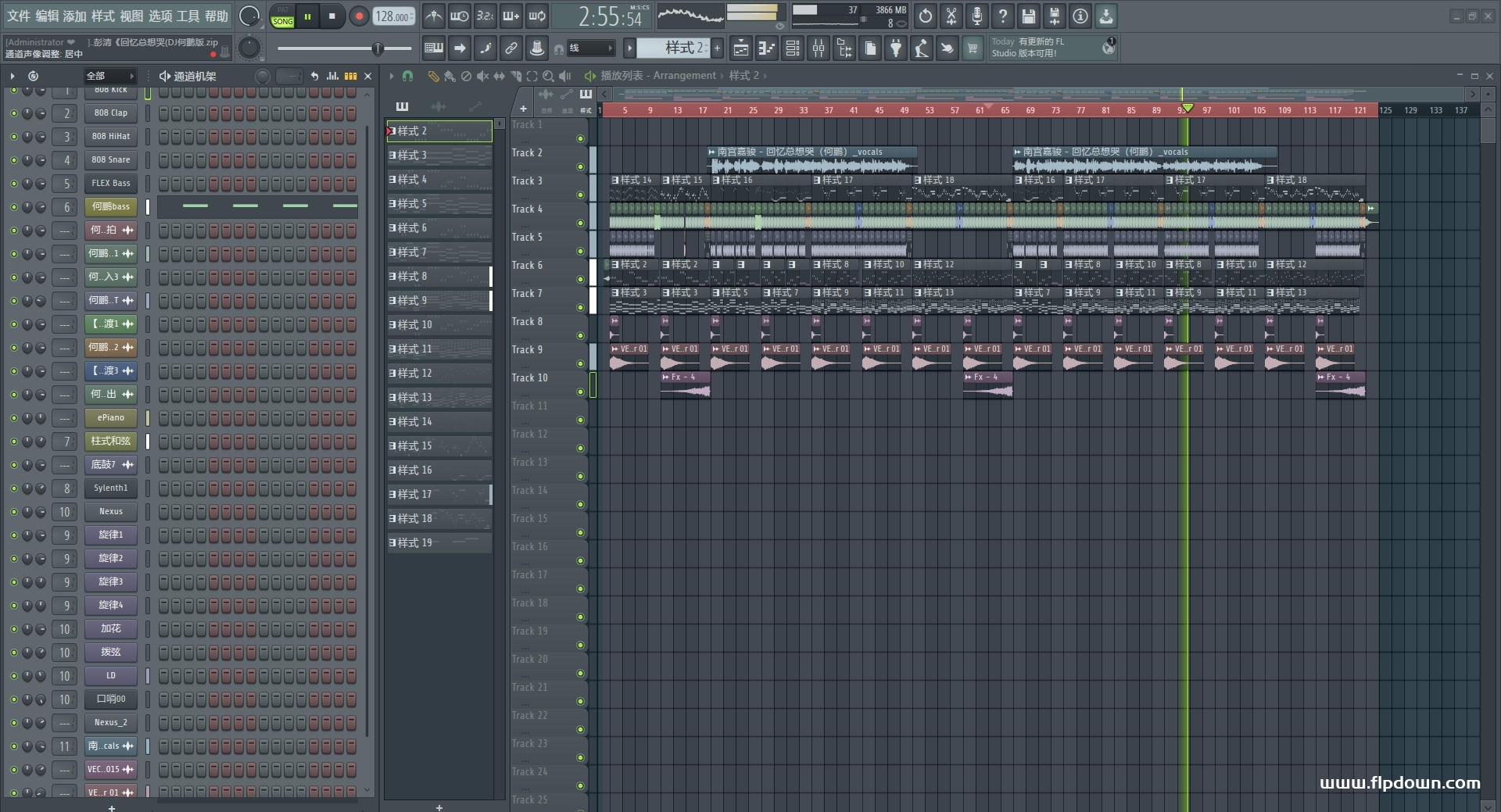Open the plugin picker plug icon
Viewport: 1501px width, 812px height.
(896, 48)
